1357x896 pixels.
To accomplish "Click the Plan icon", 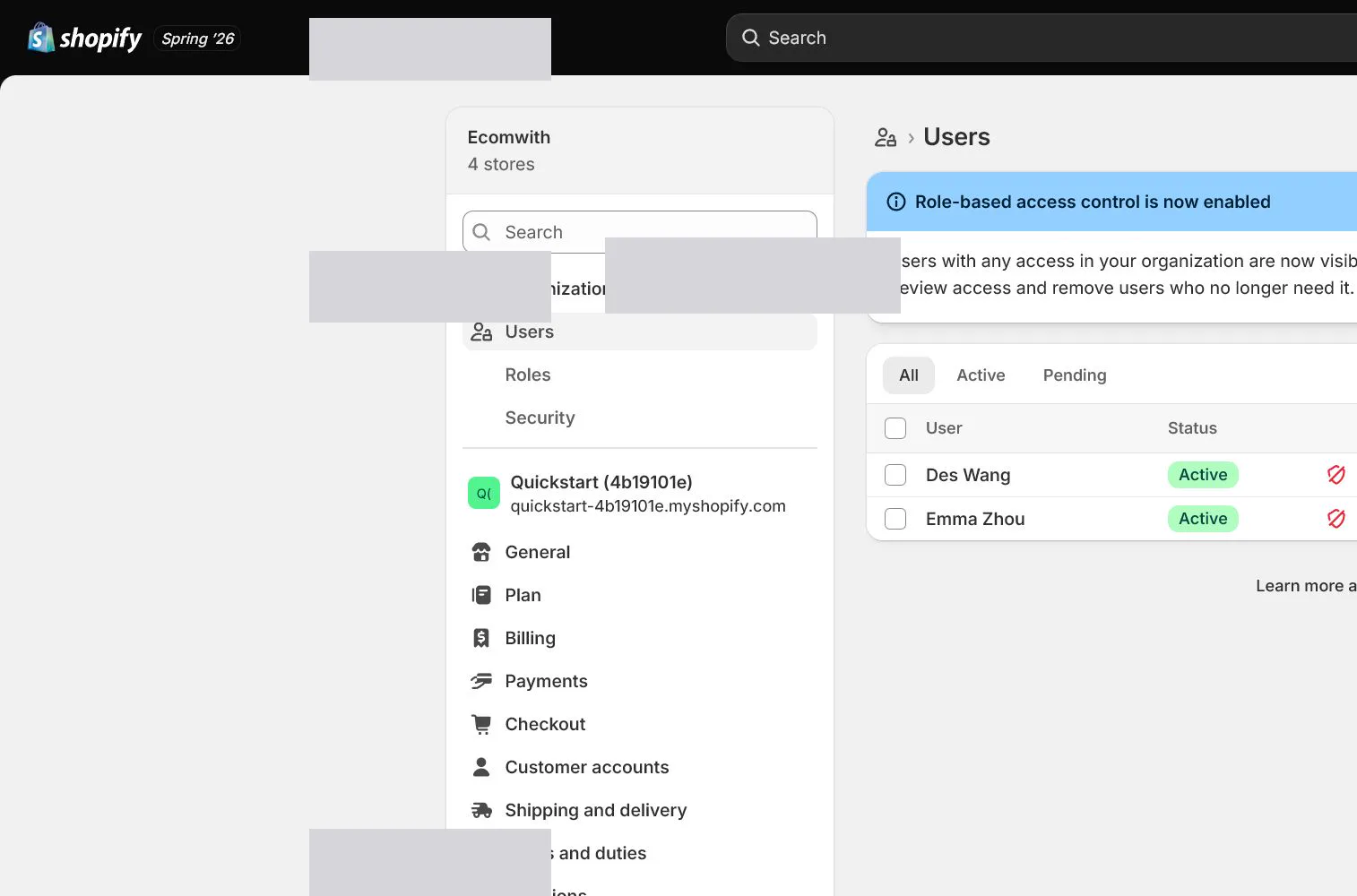I will (x=481, y=595).
